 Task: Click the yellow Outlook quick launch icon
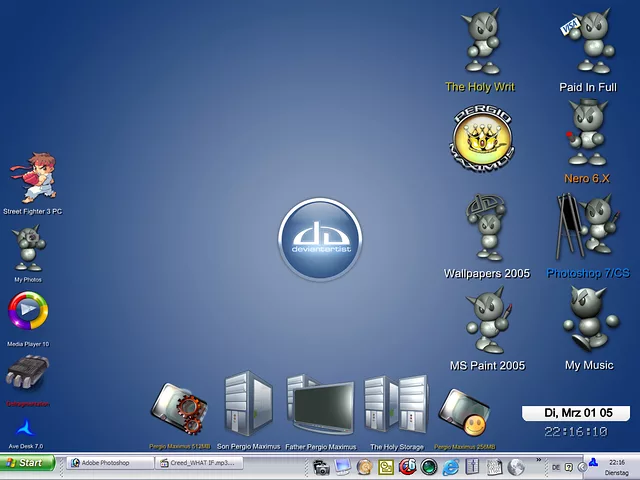[x=386, y=467]
